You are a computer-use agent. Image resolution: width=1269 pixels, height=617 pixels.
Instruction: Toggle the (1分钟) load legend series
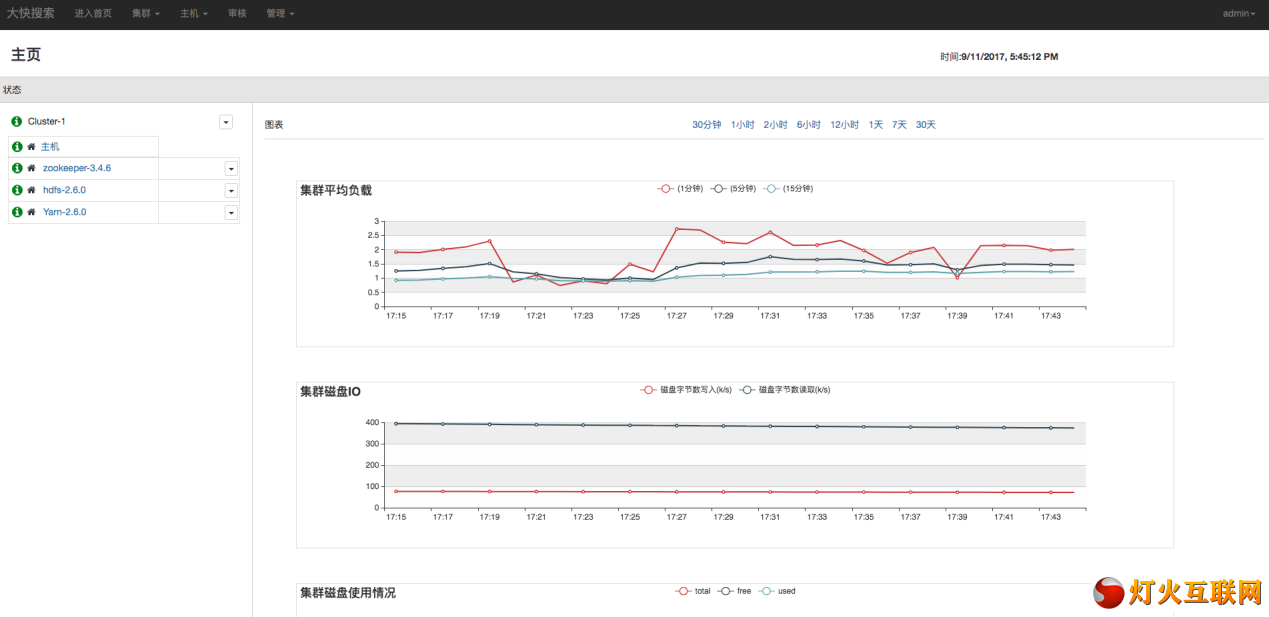(679, 188)
